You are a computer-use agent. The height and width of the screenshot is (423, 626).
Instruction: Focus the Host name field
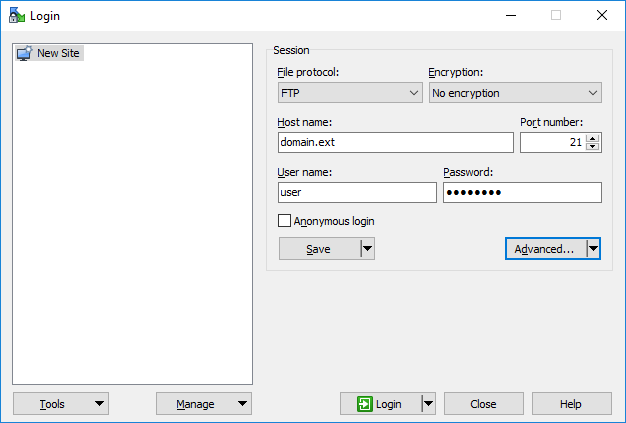coord(396,142)
